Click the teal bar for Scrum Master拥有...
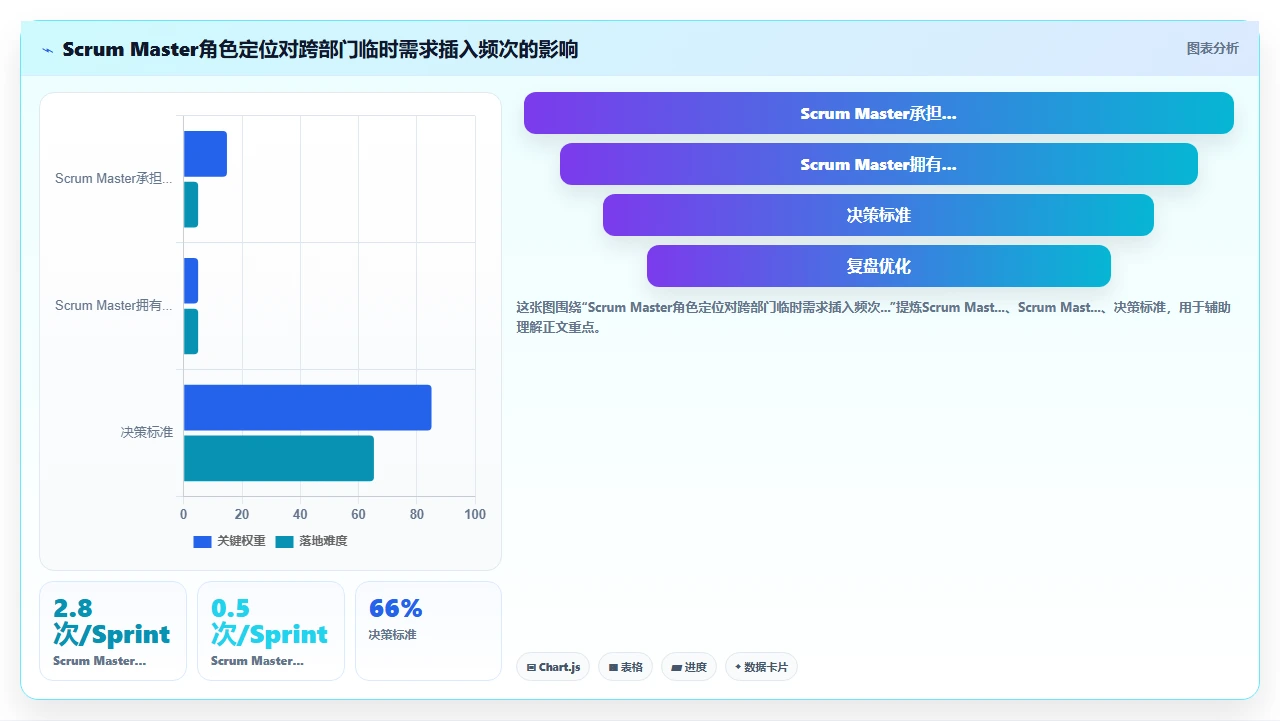 pyautogui.click(x=191, y=331)
